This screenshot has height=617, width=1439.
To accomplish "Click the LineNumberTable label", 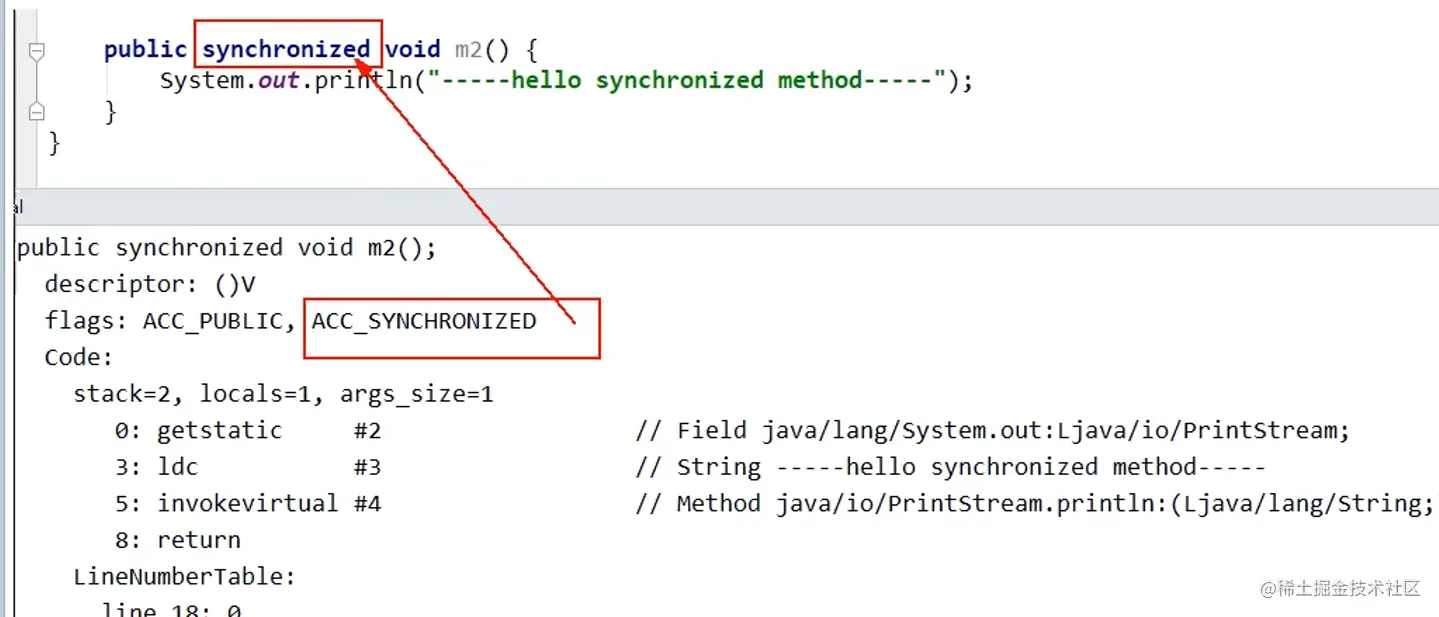I will click(185, 576).
